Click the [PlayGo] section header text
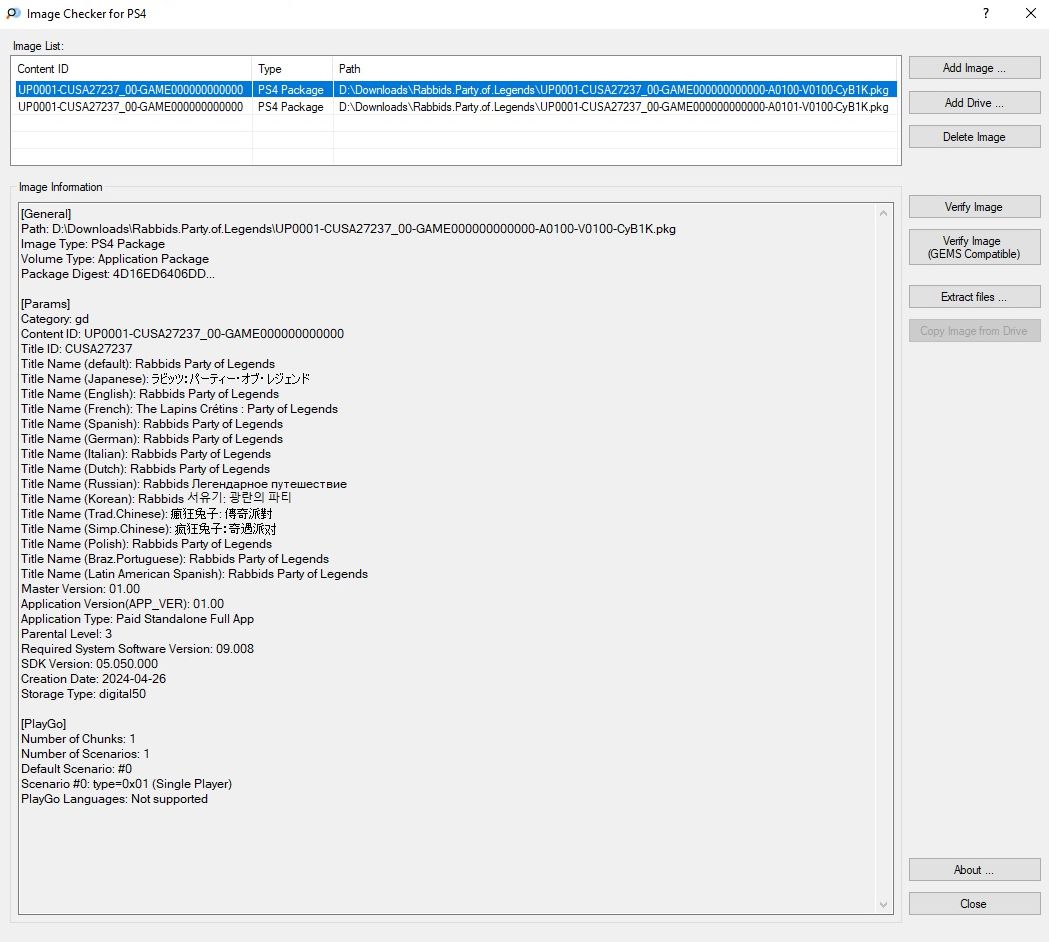 click(x=43, y=724)
